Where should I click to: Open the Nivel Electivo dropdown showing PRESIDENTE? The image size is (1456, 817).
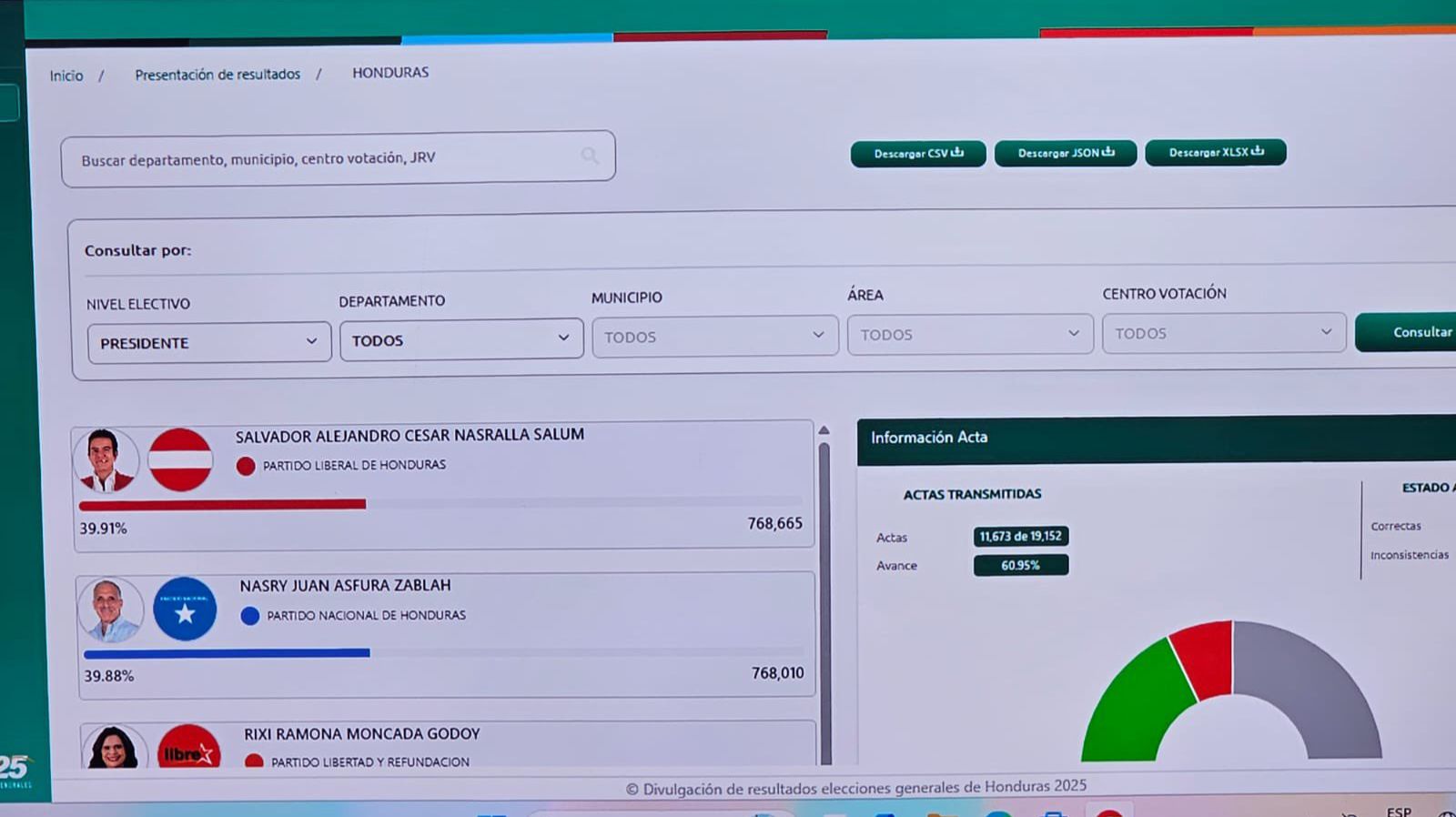coord(209,343)
